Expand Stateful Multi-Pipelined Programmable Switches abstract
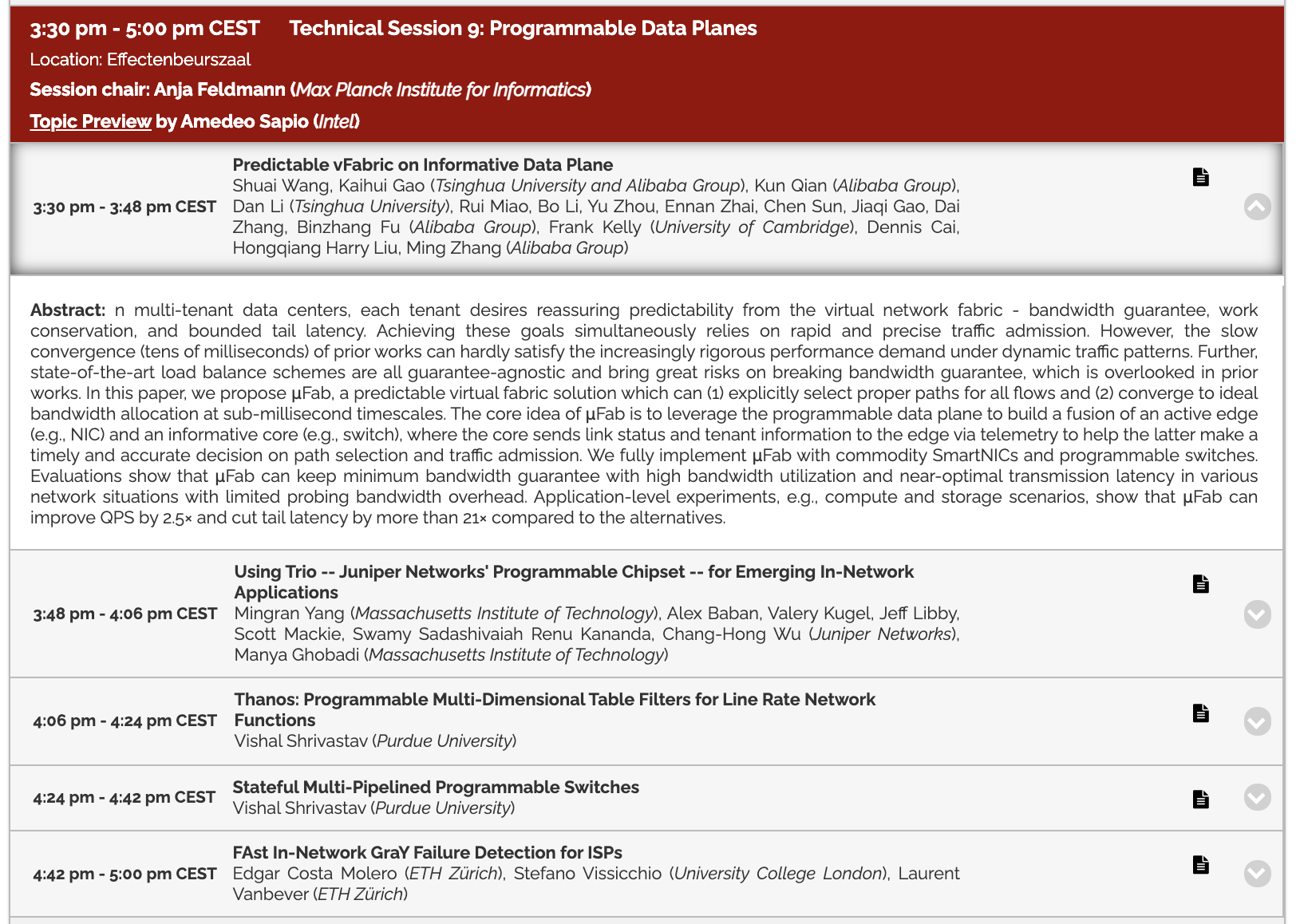Image resolution: width=1300 pixels, height=924 pixels. [x=1257, y=797]
